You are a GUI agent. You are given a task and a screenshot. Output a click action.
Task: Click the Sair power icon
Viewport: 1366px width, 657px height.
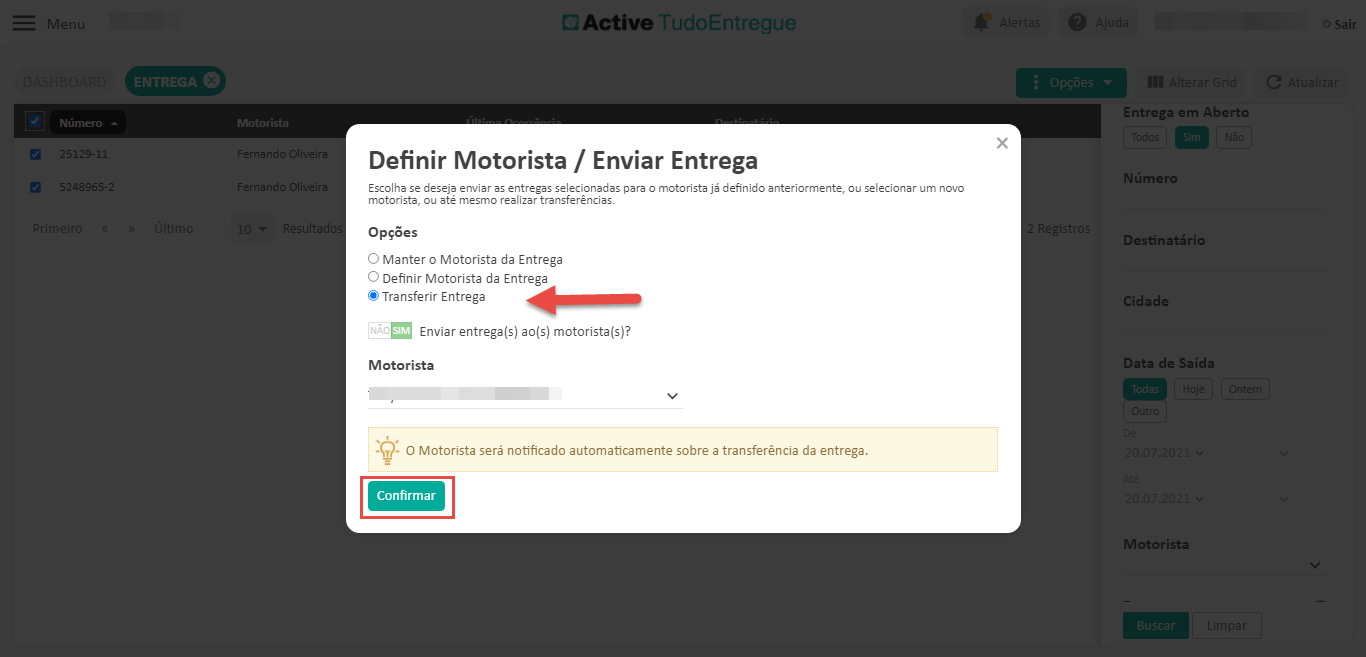click(x=1326, y=24)
